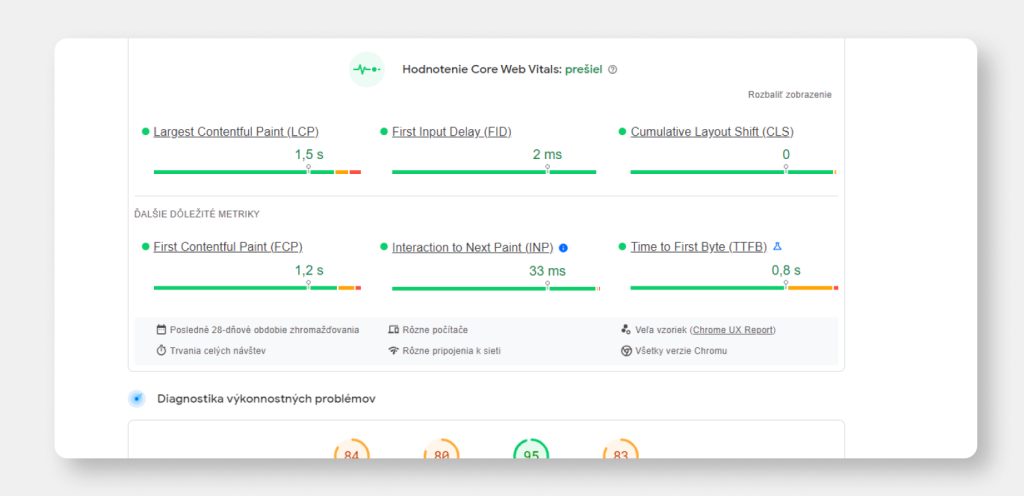Open Largest Contentful Paint (LCP) link
1024x496 pixels.
[x=236, y=132]
